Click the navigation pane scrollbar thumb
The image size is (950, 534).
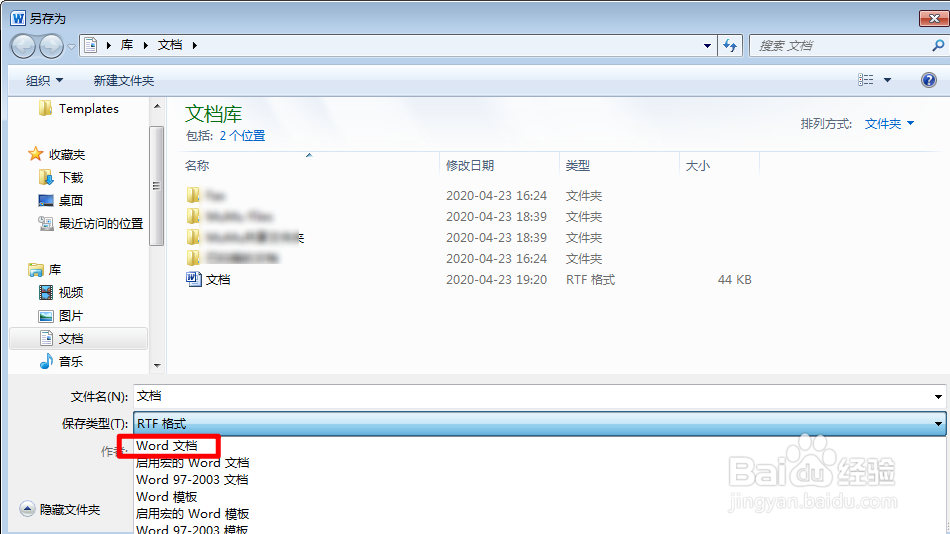point(156,186)
